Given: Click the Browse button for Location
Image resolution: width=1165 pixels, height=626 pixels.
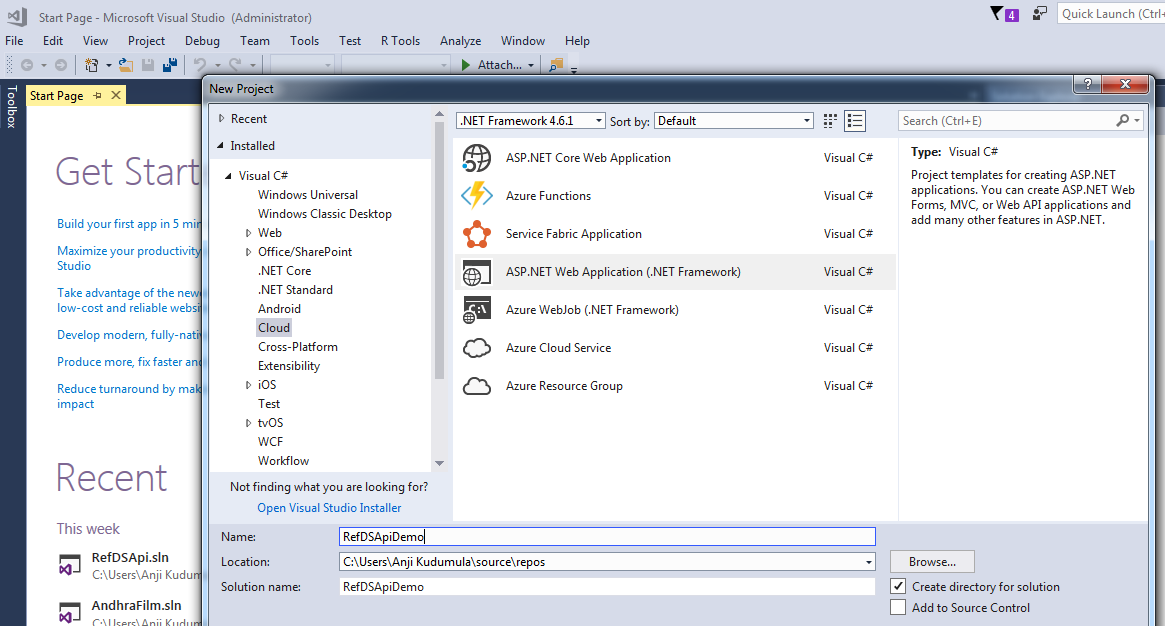Looking at the screenshot, I should (931, 561).
